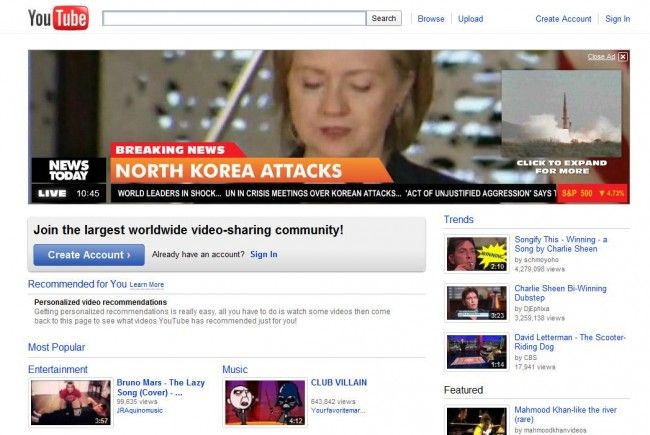Viewport: 650px width, 435px height.
Task: Open David Letterman - The Scooter-Riding Dog title
Action: (570, 342)
